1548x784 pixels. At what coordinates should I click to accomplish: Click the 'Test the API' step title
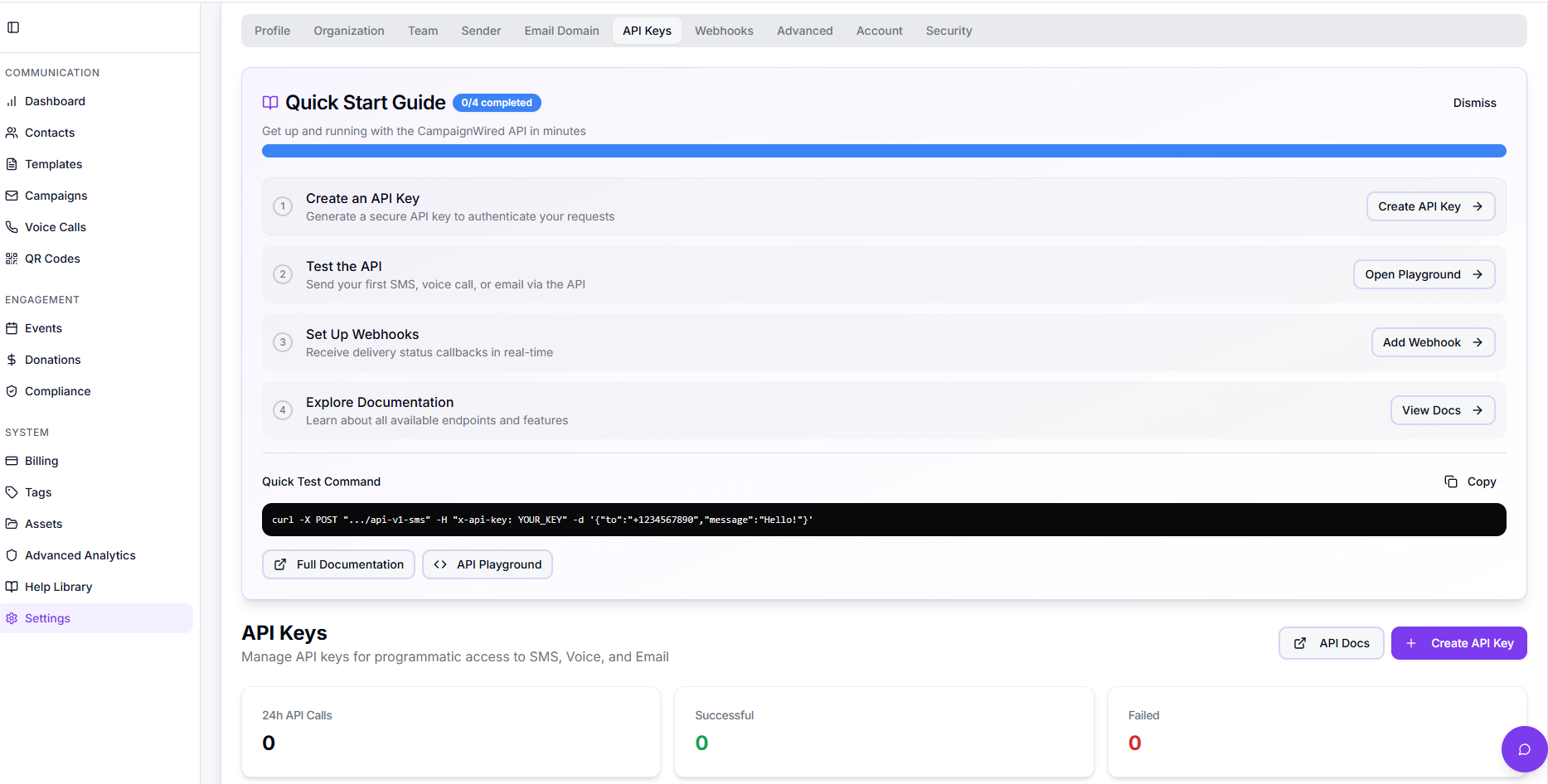[344, 266]
